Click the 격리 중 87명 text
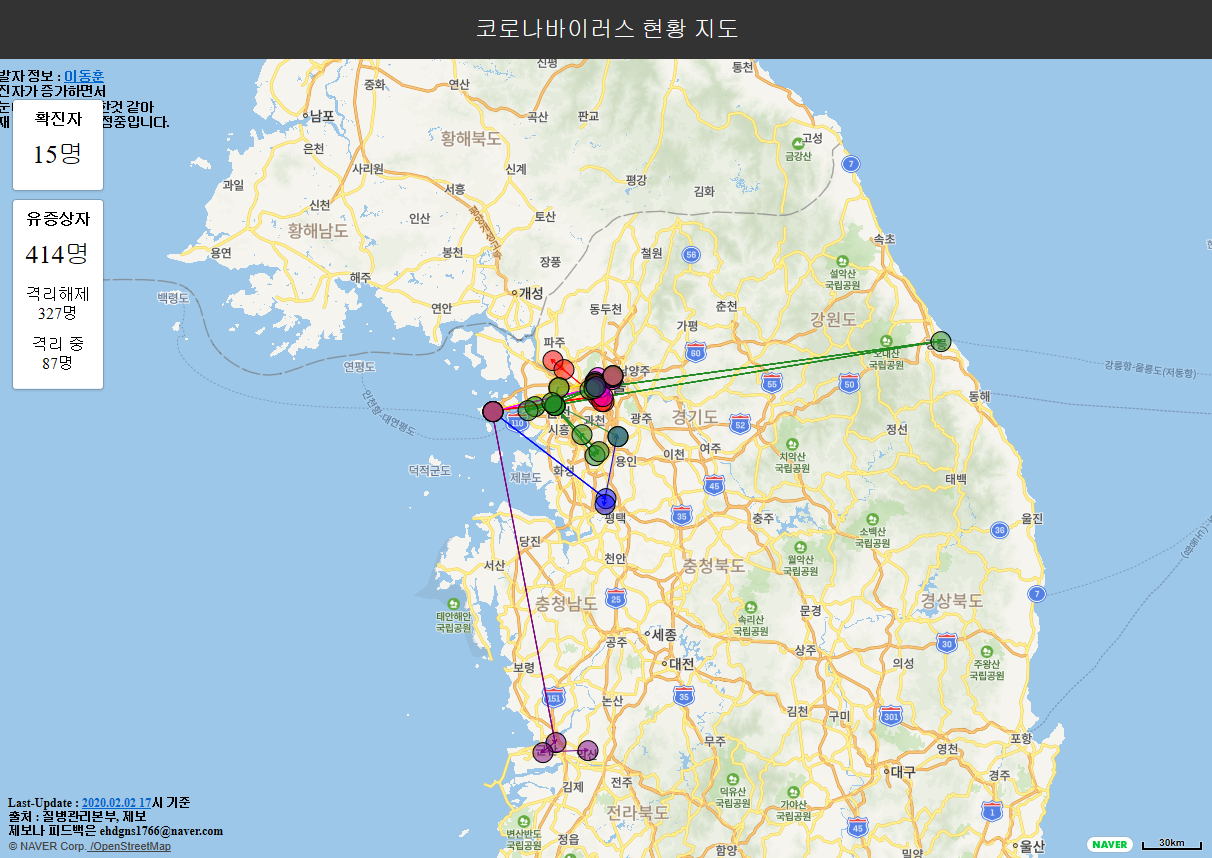1212x858 pixels. pos(58,352)
